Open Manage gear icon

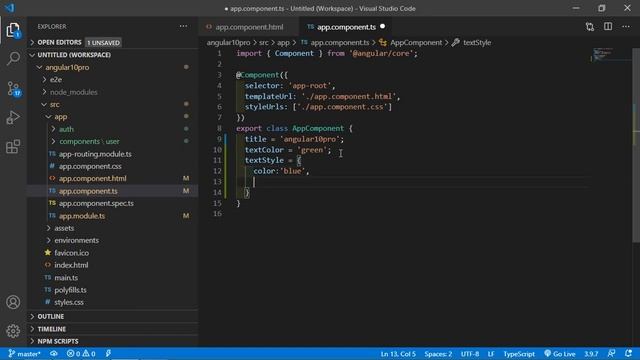(13, 331)
